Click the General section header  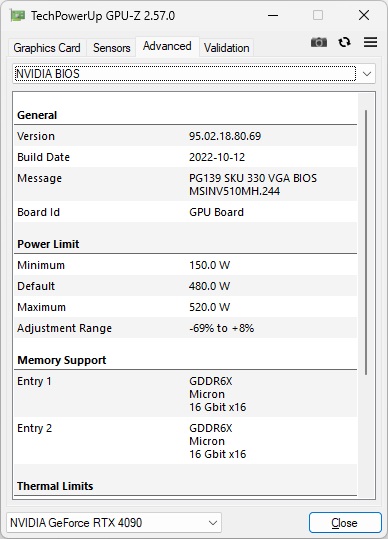[x=37, y=115]
